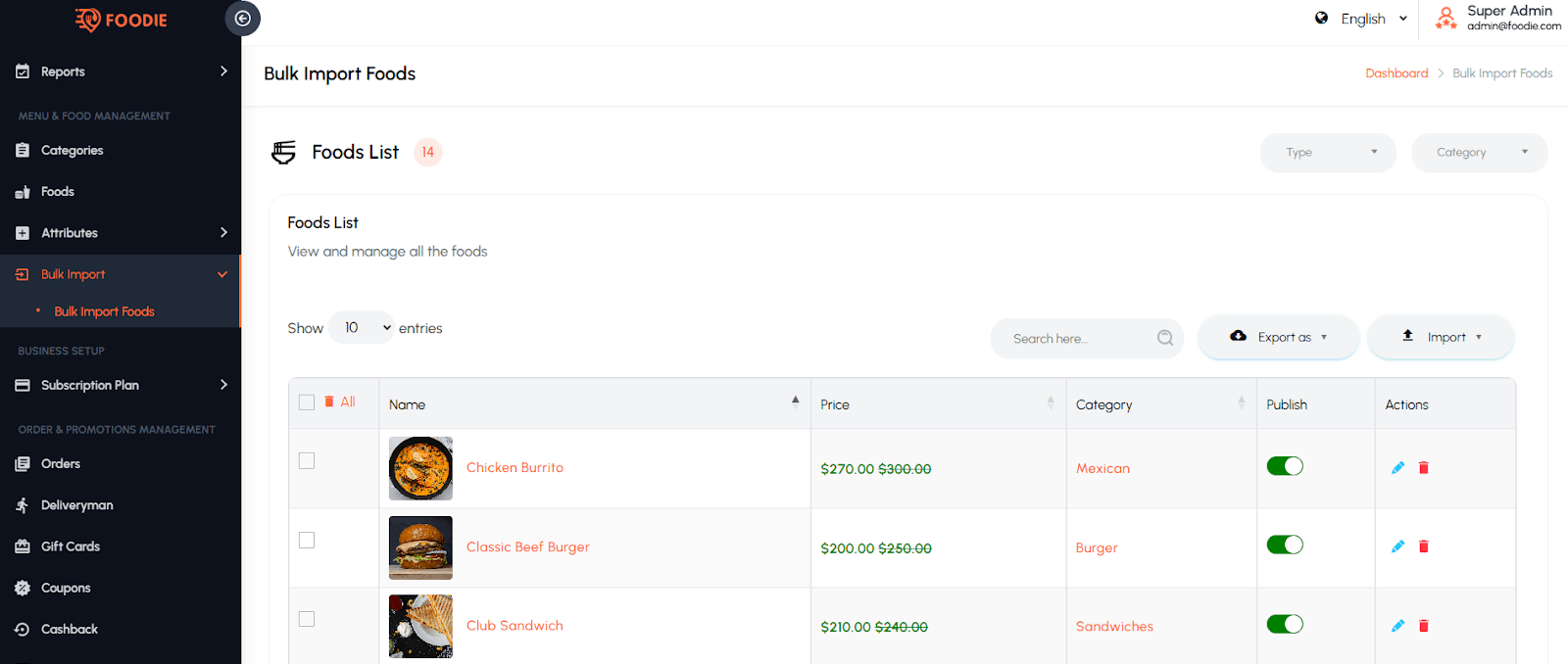Viewport: 1568px width, 664px height.
Task: Open the entries per page selector
Action: pyautogui.click(x=361, y=328)
